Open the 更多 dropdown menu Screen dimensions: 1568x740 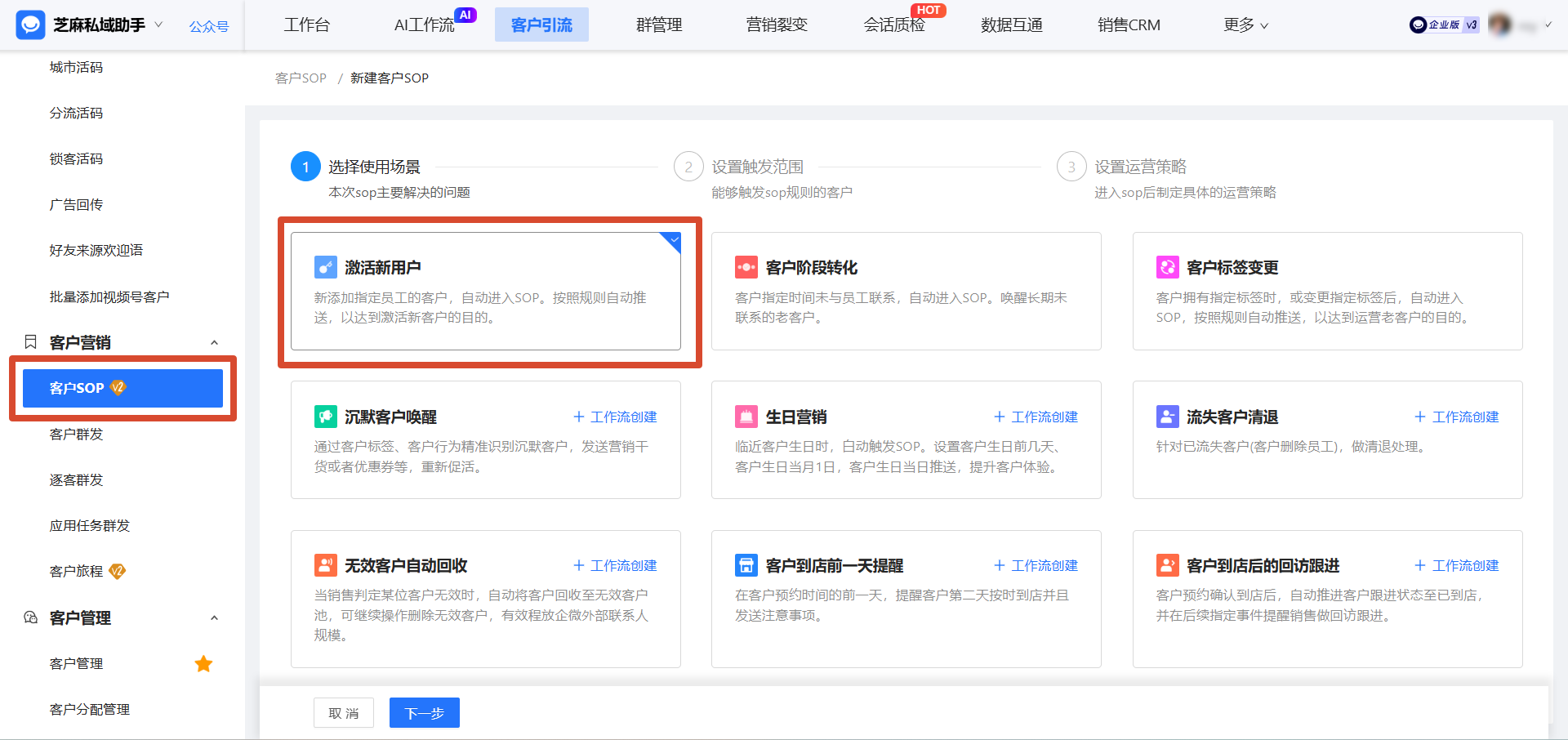1245,25
